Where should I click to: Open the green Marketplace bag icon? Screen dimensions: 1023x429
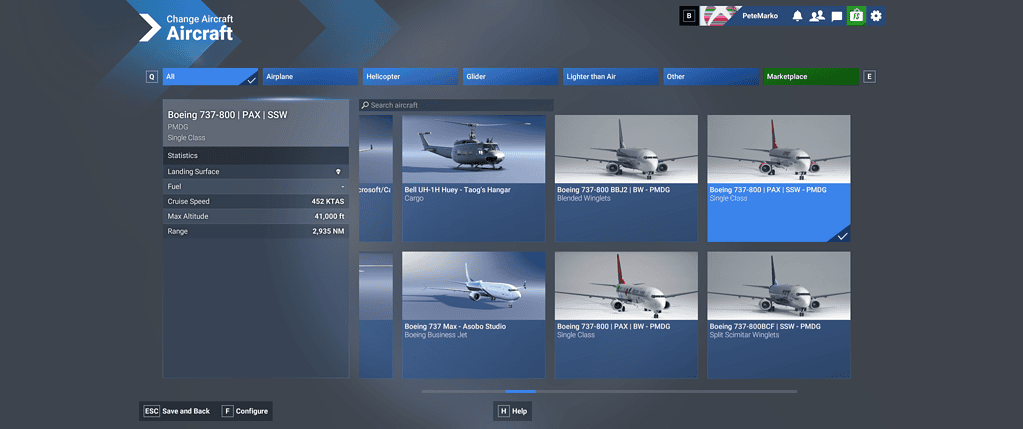(856, 16)
